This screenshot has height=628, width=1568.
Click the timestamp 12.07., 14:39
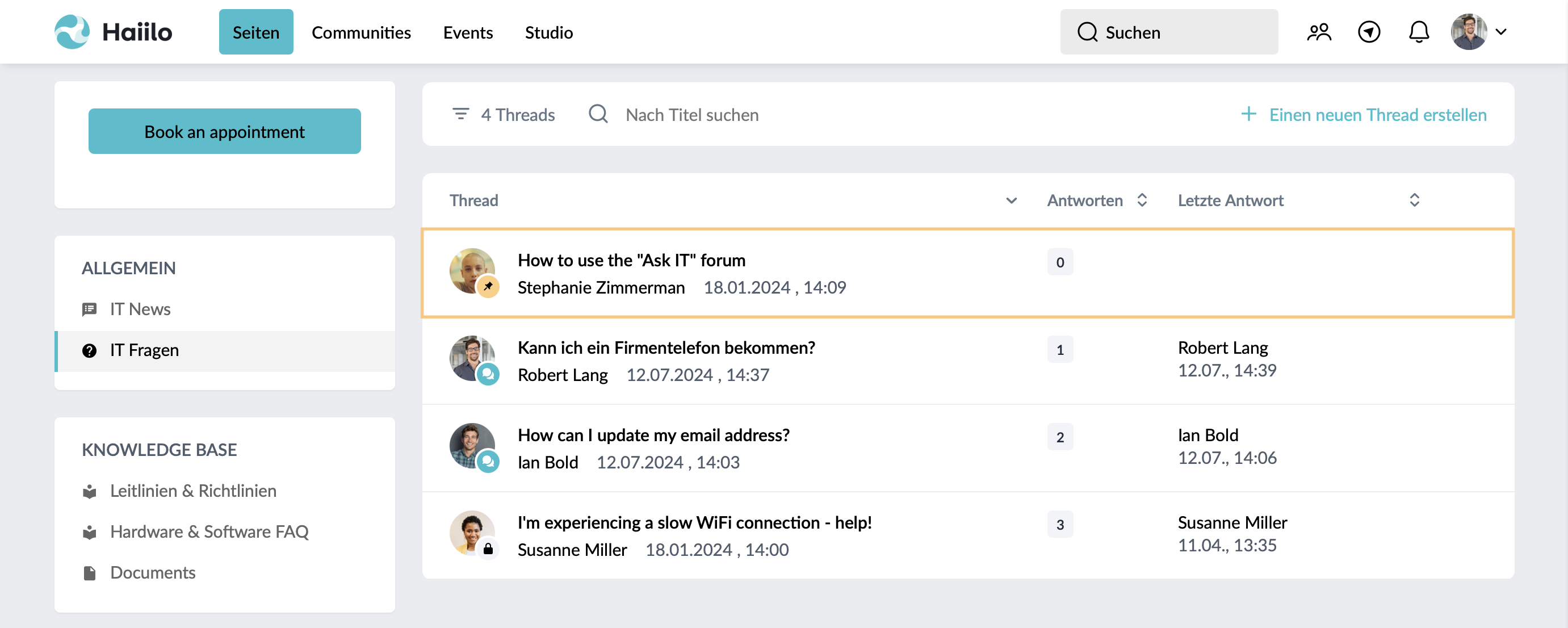coord(1226,370)
